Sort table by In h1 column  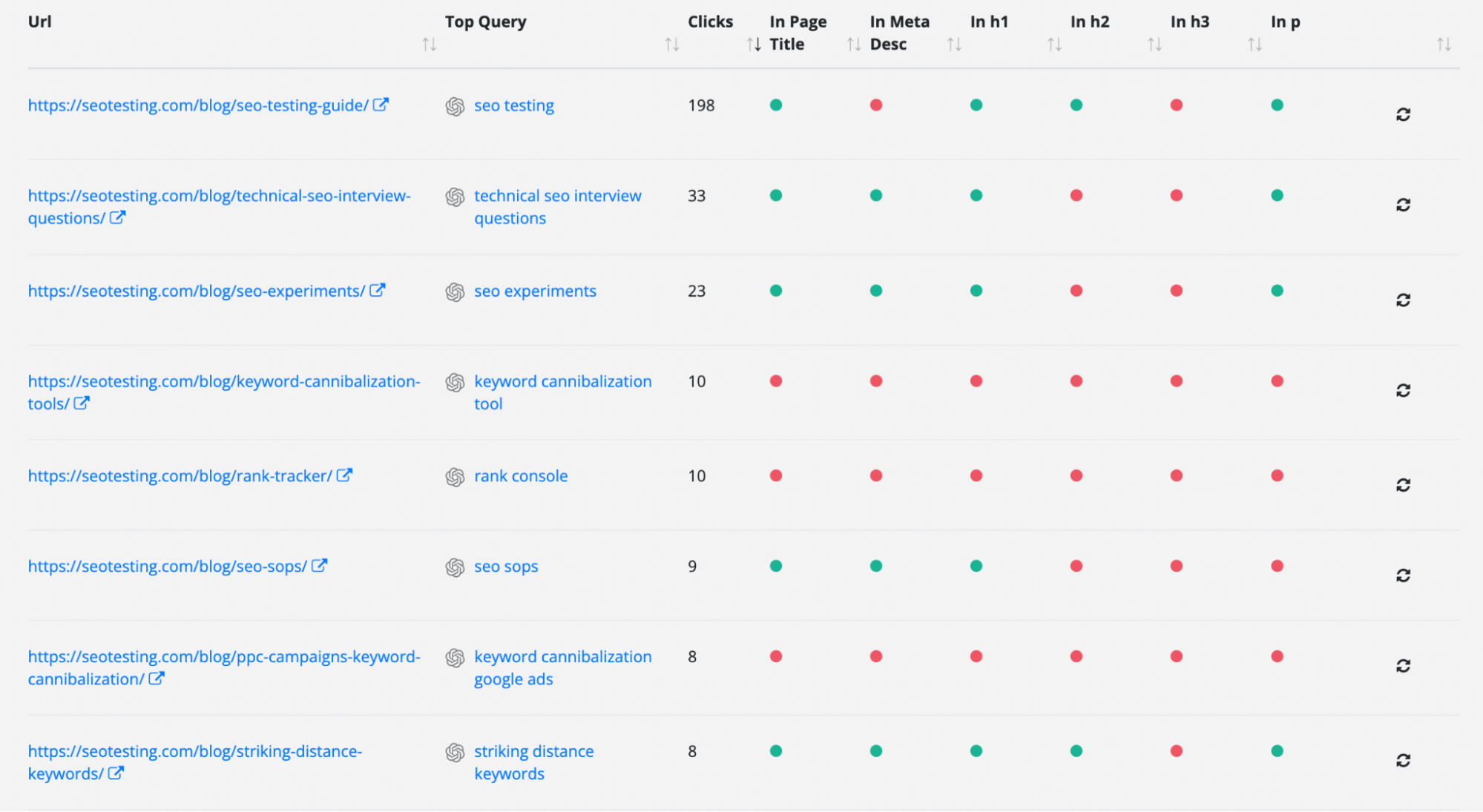(x=1054, y=44)
